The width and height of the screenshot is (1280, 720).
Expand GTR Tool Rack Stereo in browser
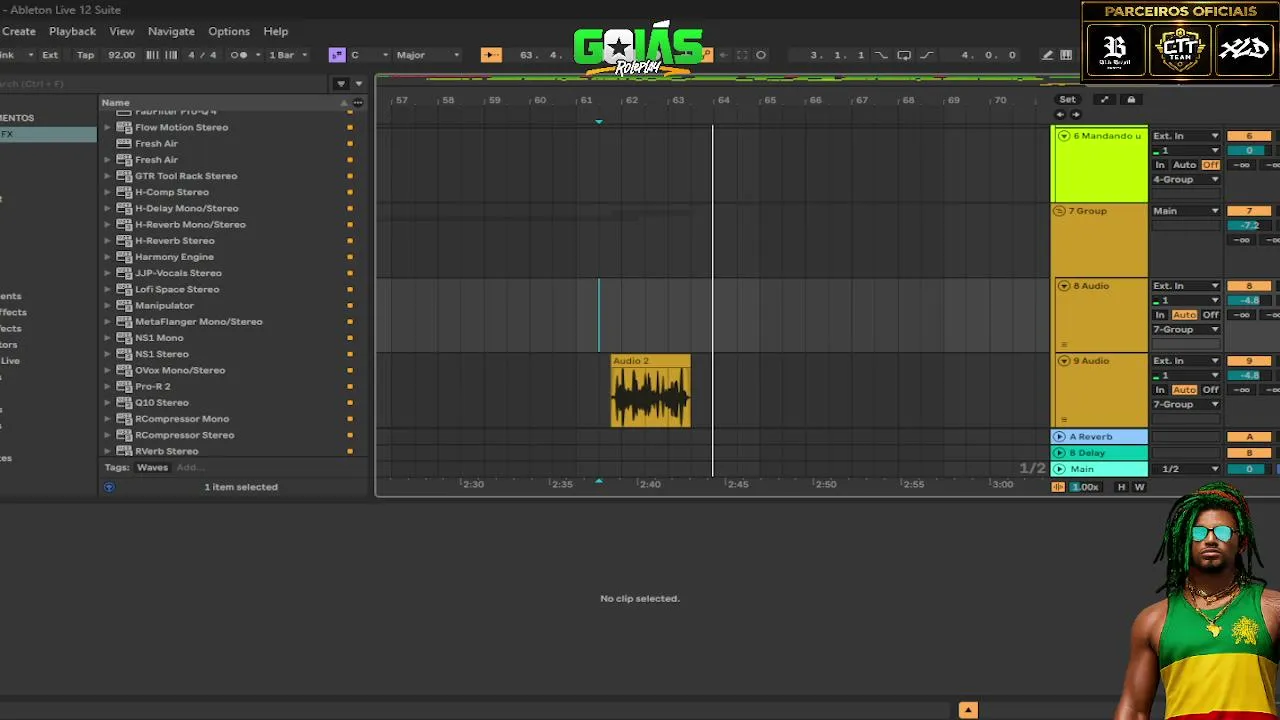tap(108, 176)
